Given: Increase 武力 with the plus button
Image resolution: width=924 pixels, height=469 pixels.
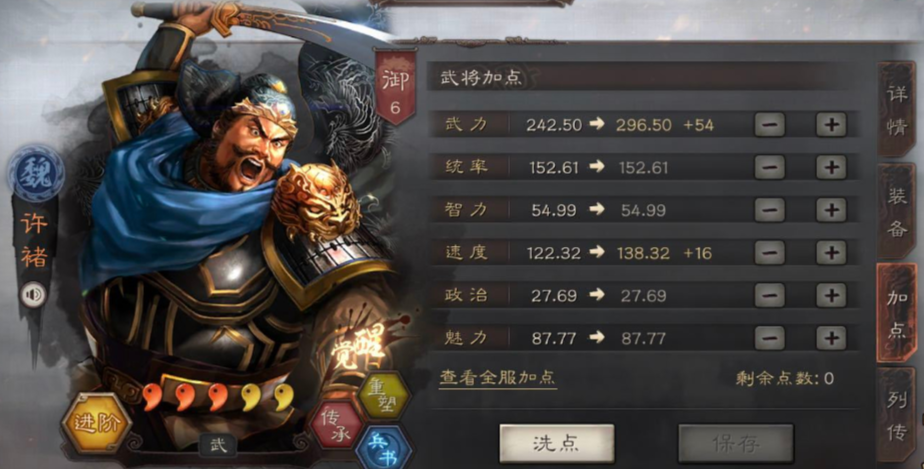Looking at the screenshot, I should (831, 124).
